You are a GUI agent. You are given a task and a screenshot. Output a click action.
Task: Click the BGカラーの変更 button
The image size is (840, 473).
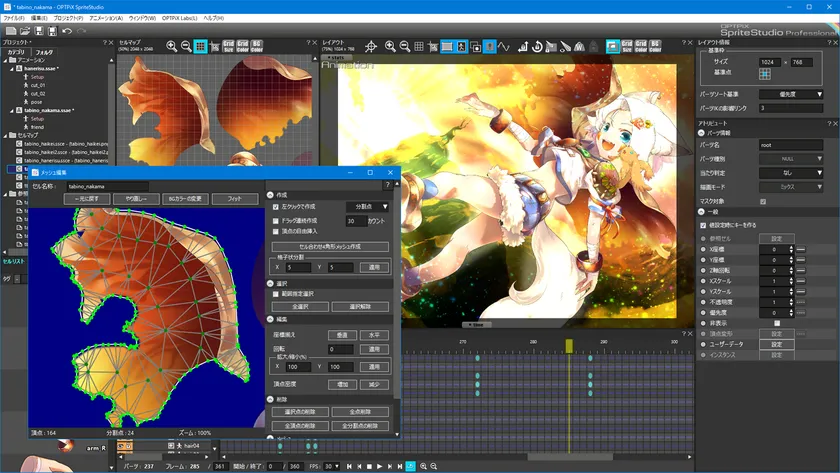[183, 199]
